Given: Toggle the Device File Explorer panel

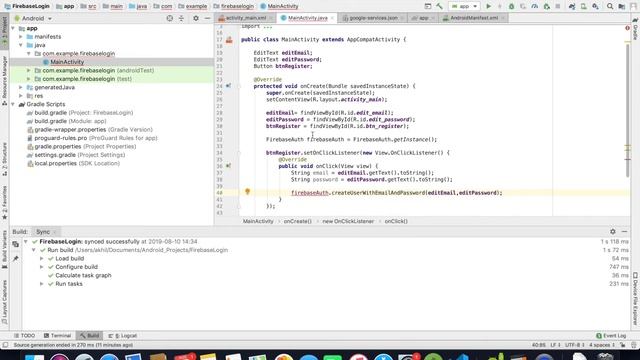Looking at the screenshot, I should (x=636, y=299).
